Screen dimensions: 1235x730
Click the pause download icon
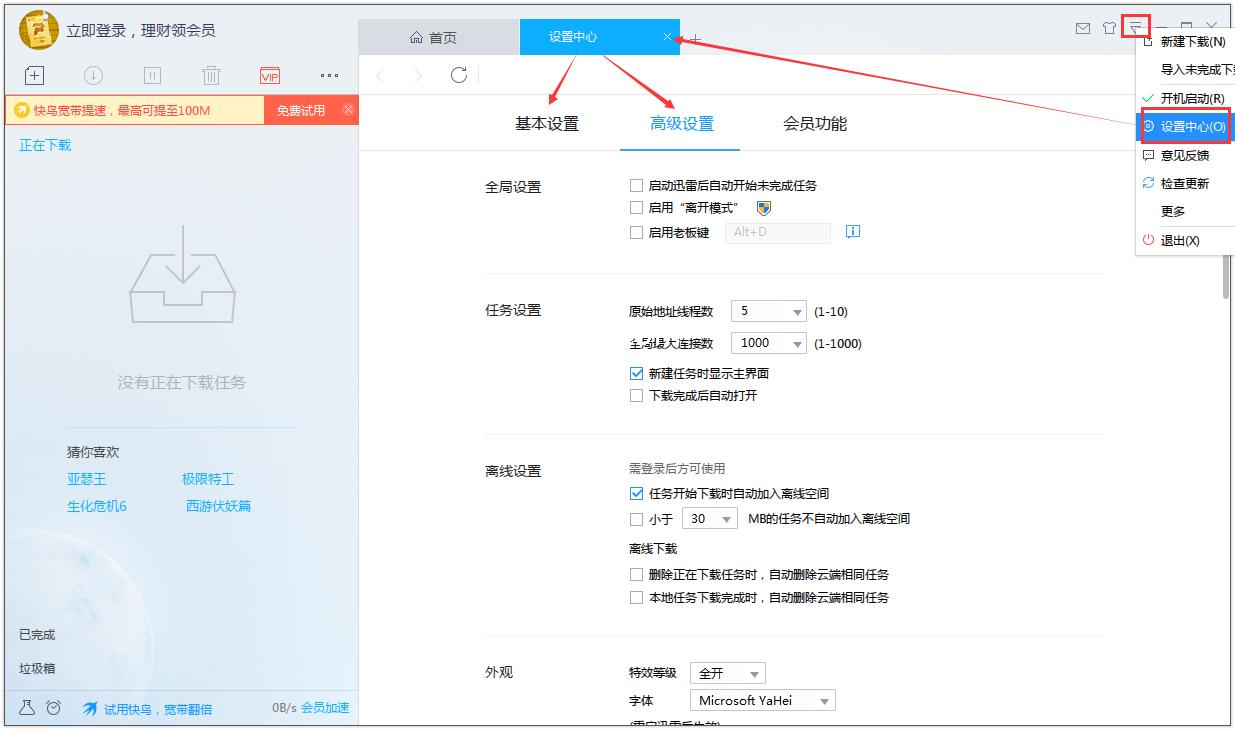[152, 76]
